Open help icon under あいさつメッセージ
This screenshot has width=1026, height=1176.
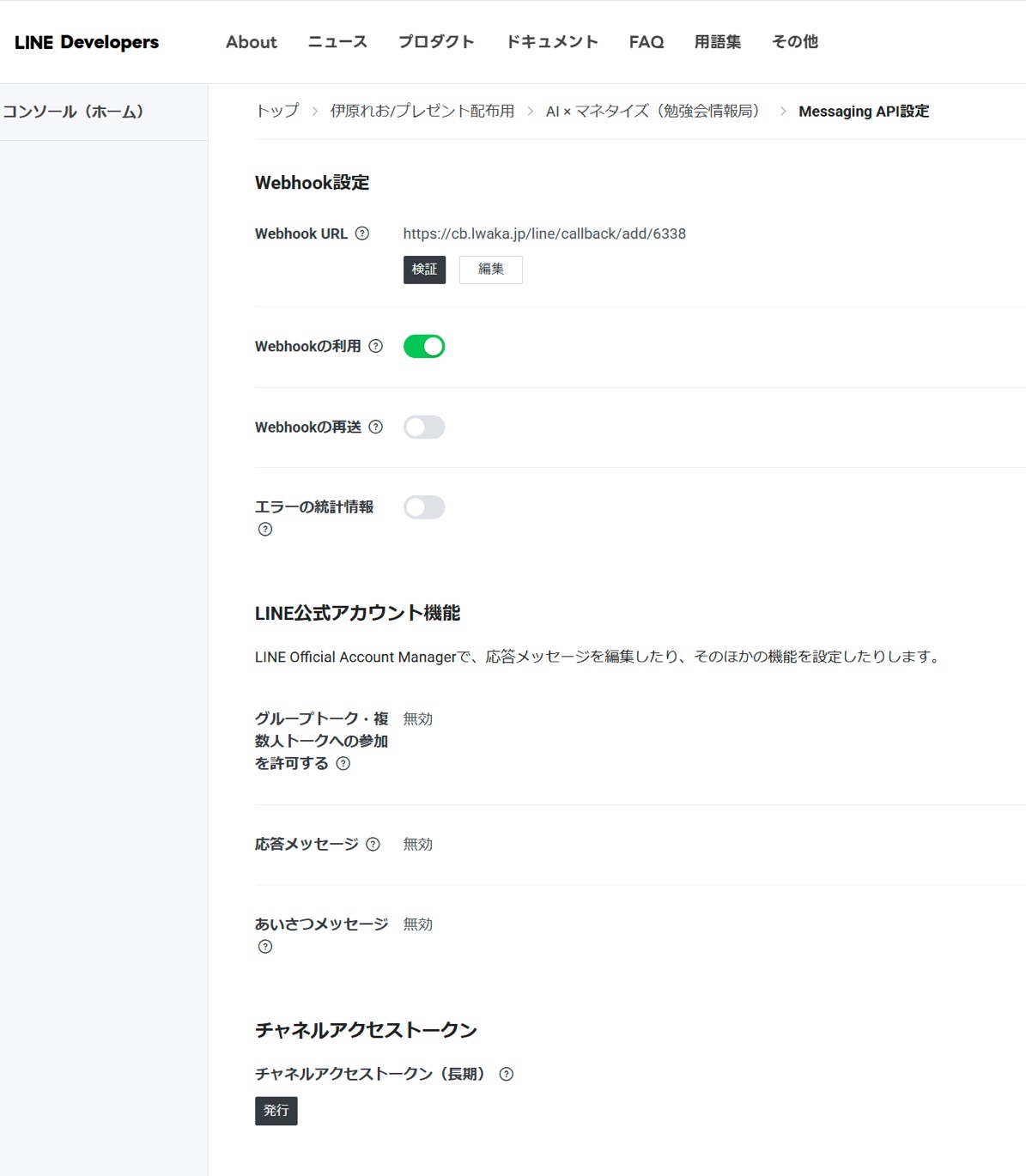pos(265,947)
